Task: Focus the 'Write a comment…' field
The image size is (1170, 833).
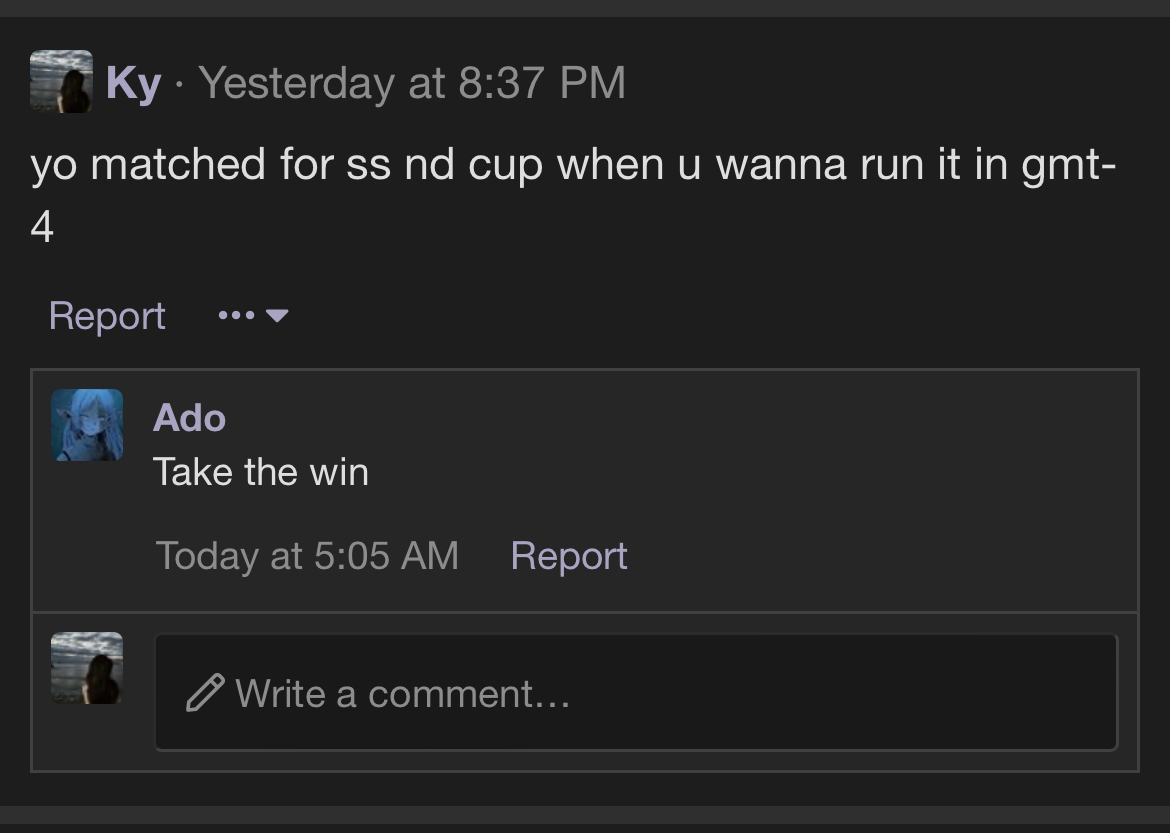Action: coord(636,692)
